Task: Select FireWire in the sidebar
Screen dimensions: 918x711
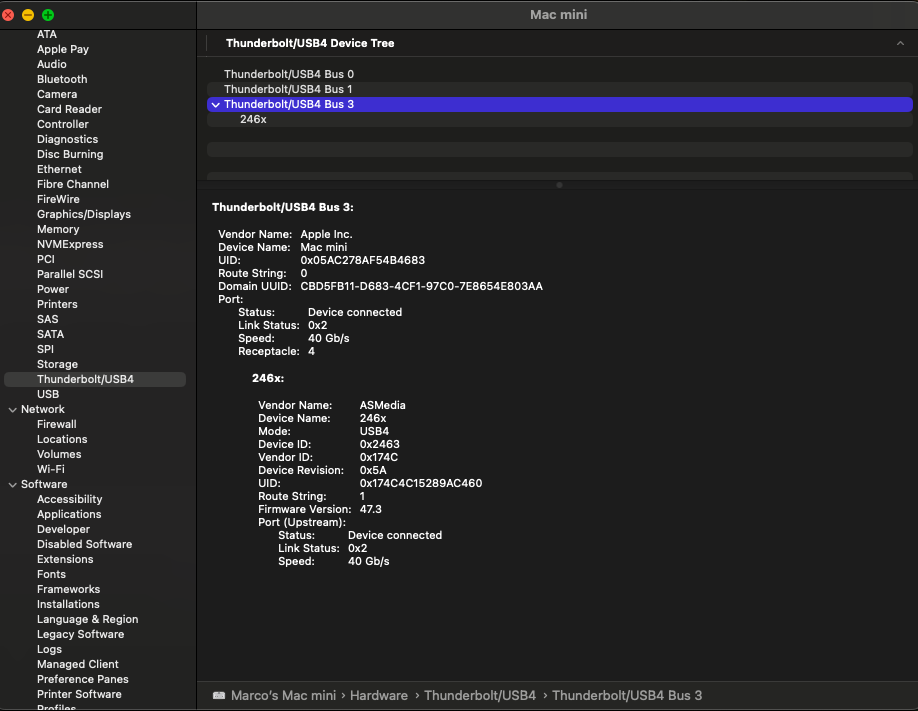Action: [x=58, y=199]
